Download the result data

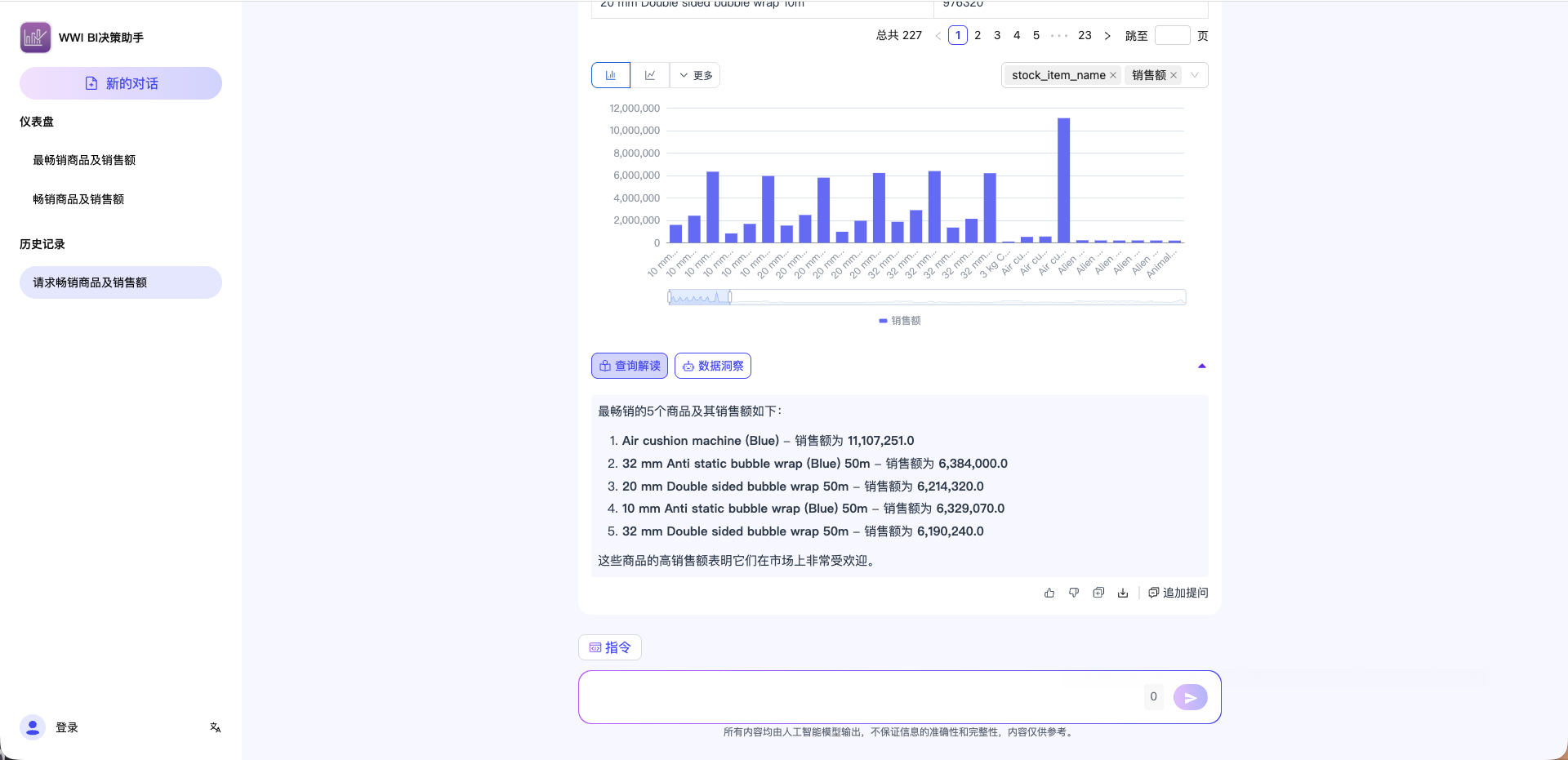tap(1123, 593)
